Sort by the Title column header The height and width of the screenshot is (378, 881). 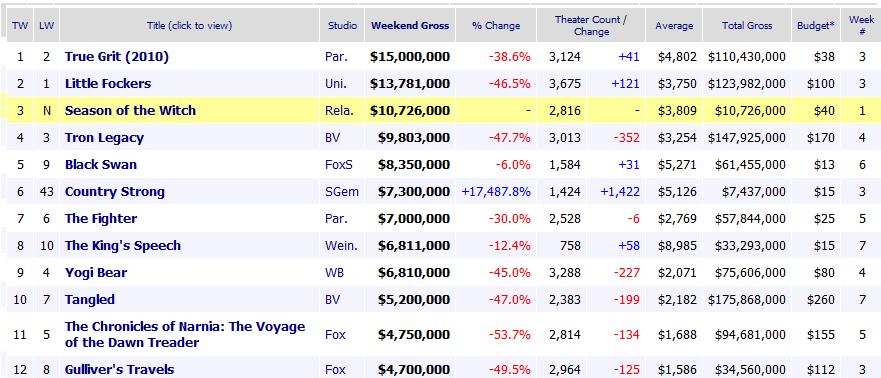click(x=189, y=25)
